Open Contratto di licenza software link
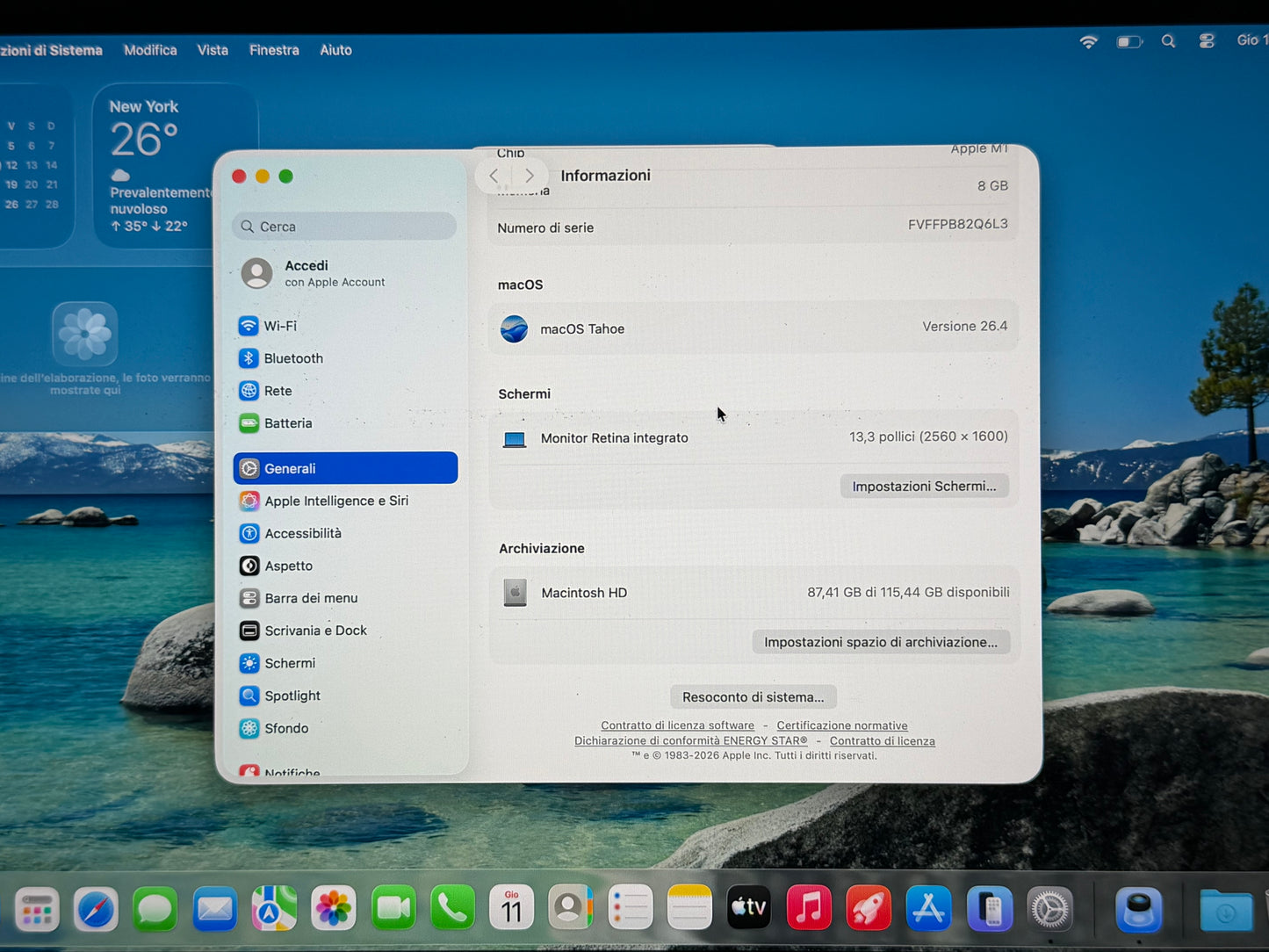Image resolution: width=1269 pixels, height=952 pixels. coord(677,725)
